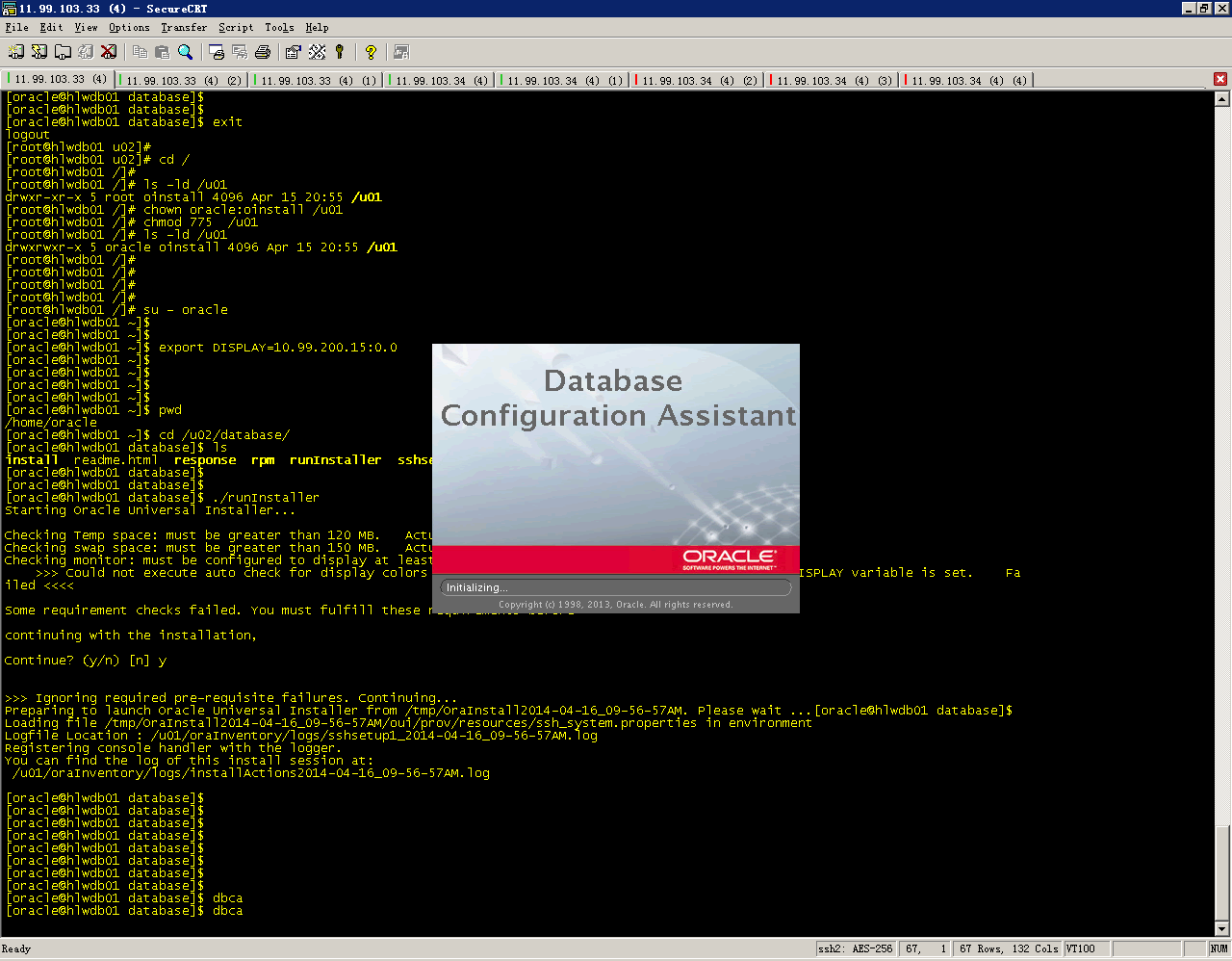Open the Quick Connect dialog
This screenshot has width=1232, height=961.
coord(38,51)
